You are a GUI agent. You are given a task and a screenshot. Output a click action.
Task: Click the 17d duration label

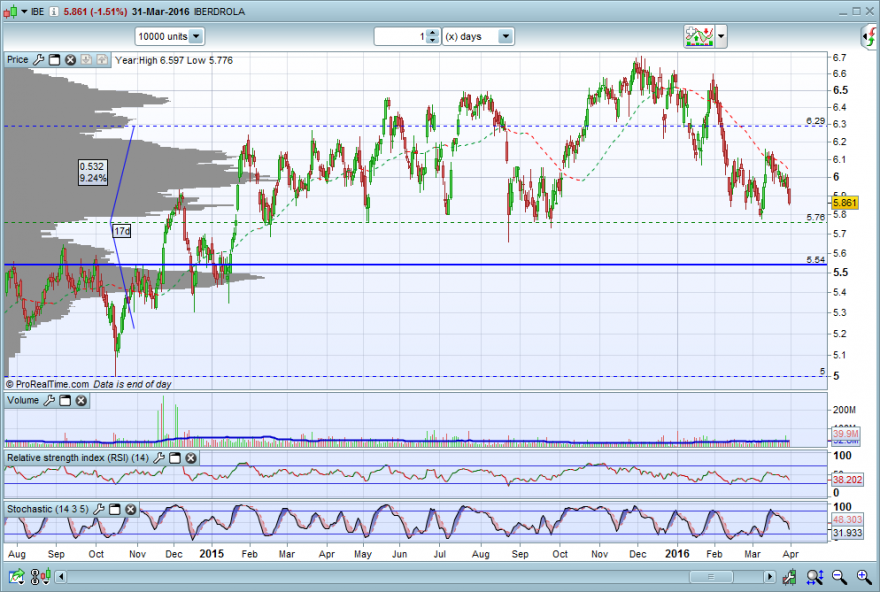122,231
